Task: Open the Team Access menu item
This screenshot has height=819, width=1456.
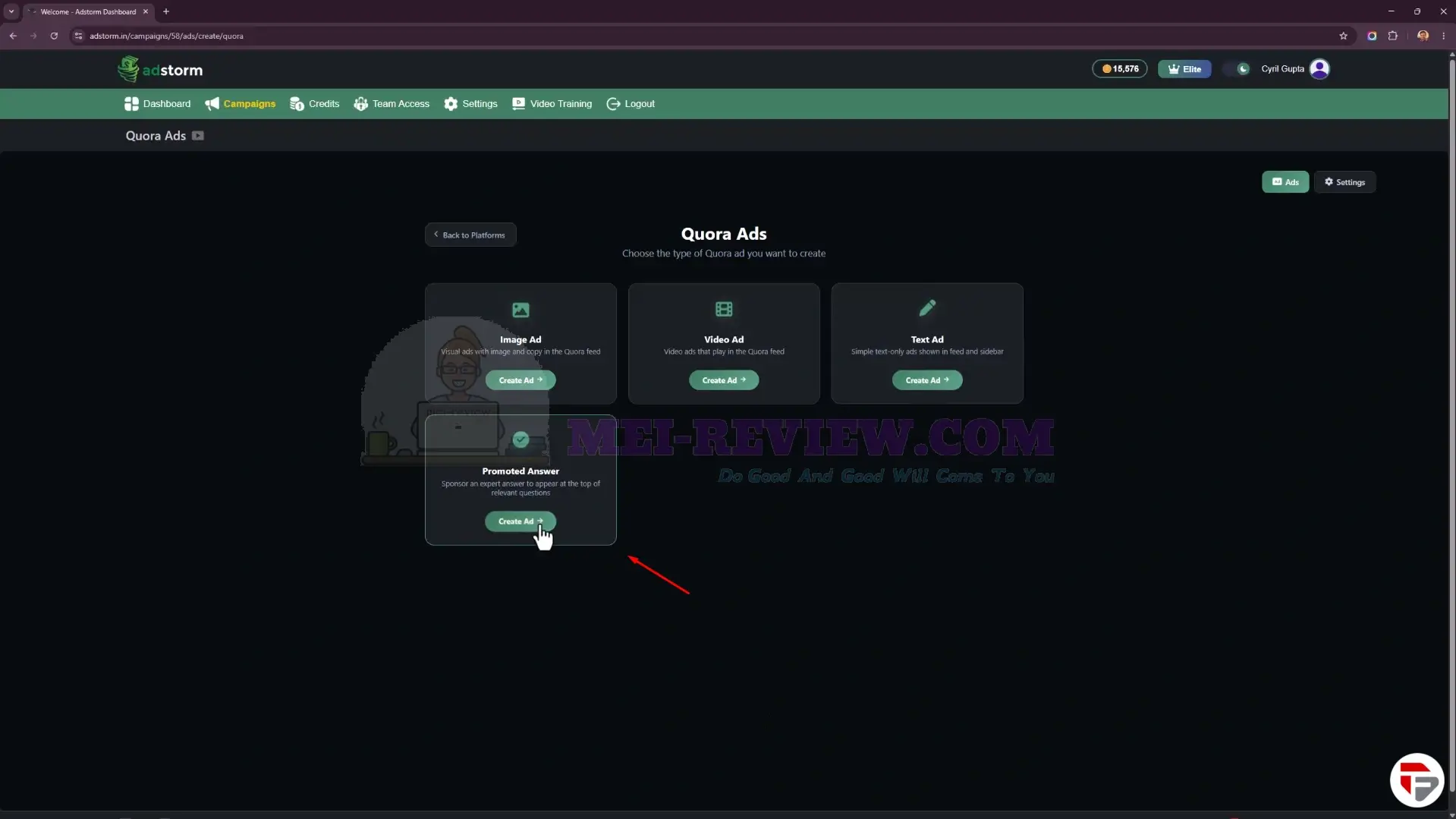Action: [392, 104]
